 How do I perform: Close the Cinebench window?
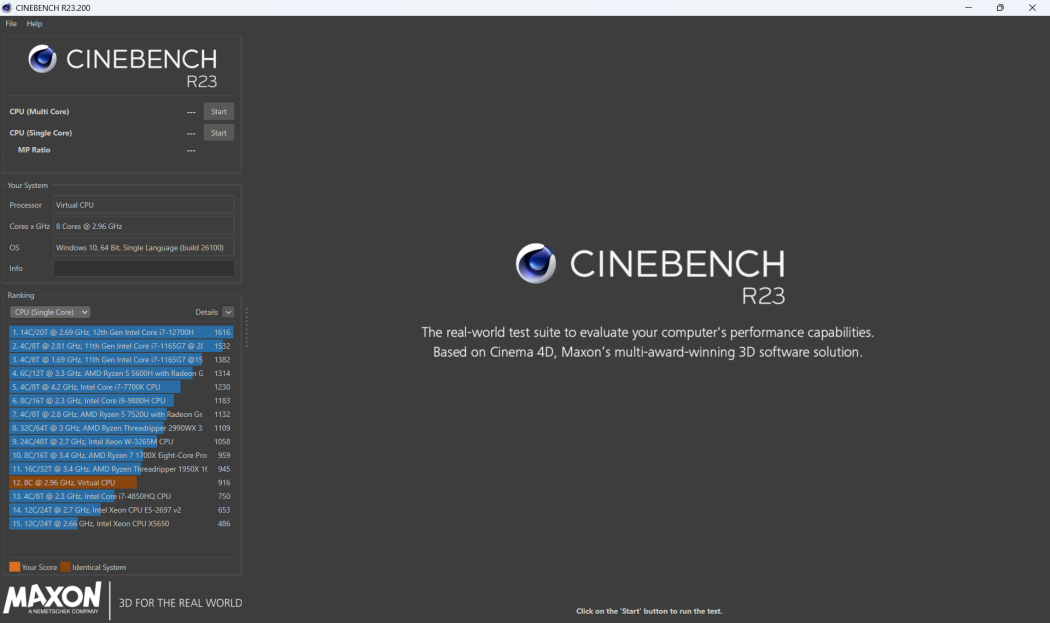(x=1032, y=8)
